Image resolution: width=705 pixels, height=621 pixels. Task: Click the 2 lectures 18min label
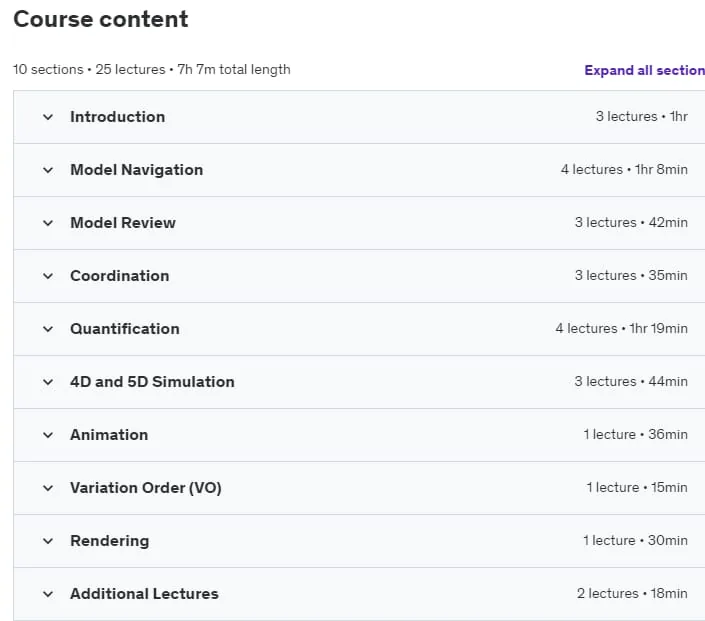(632, 594)
